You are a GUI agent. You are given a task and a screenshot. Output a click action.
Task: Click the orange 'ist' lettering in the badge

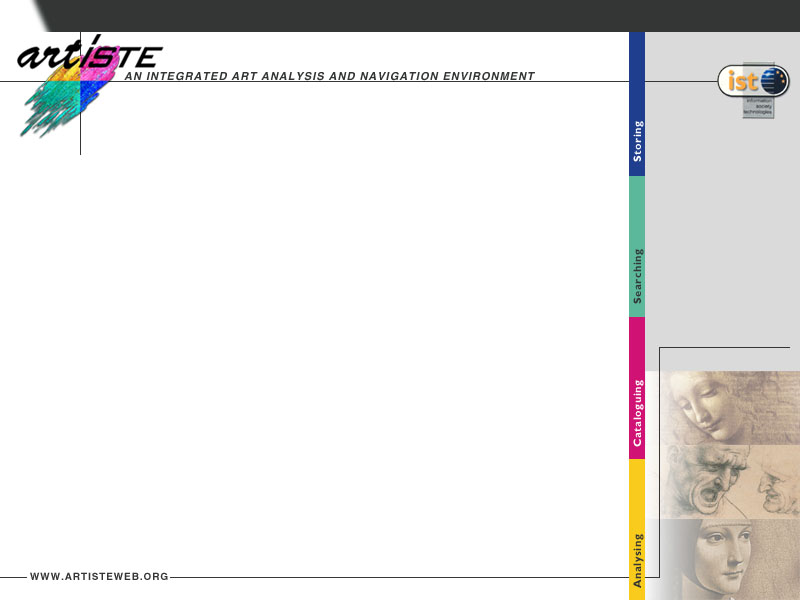[742, 82]
